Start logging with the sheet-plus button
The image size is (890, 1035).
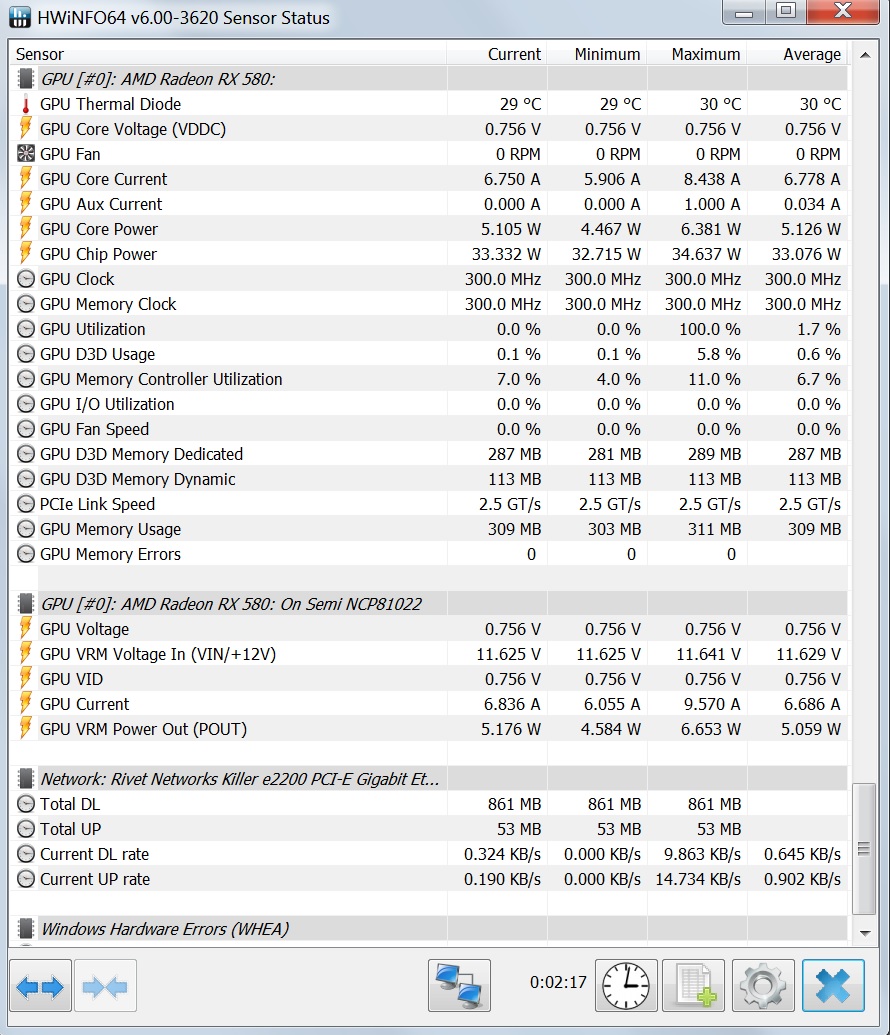(x=693, y=985)
